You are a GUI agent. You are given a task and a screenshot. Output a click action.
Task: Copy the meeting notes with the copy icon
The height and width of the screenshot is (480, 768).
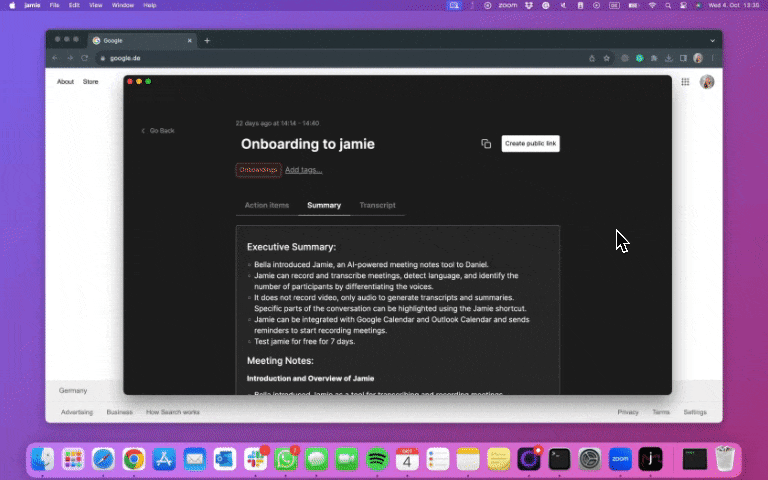click(486, 144)
